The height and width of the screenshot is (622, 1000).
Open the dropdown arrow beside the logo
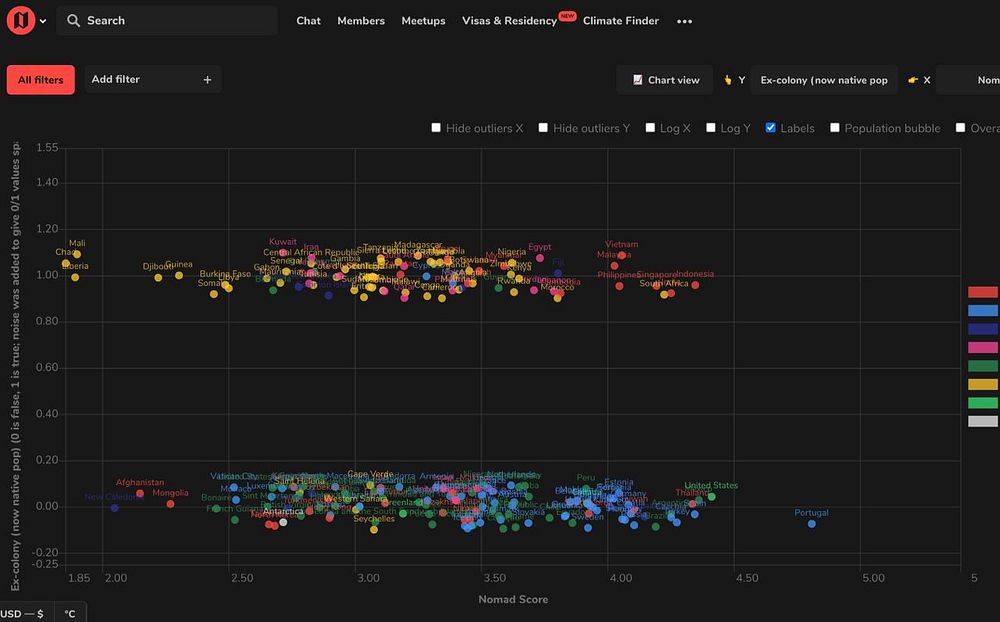point(43,21)
